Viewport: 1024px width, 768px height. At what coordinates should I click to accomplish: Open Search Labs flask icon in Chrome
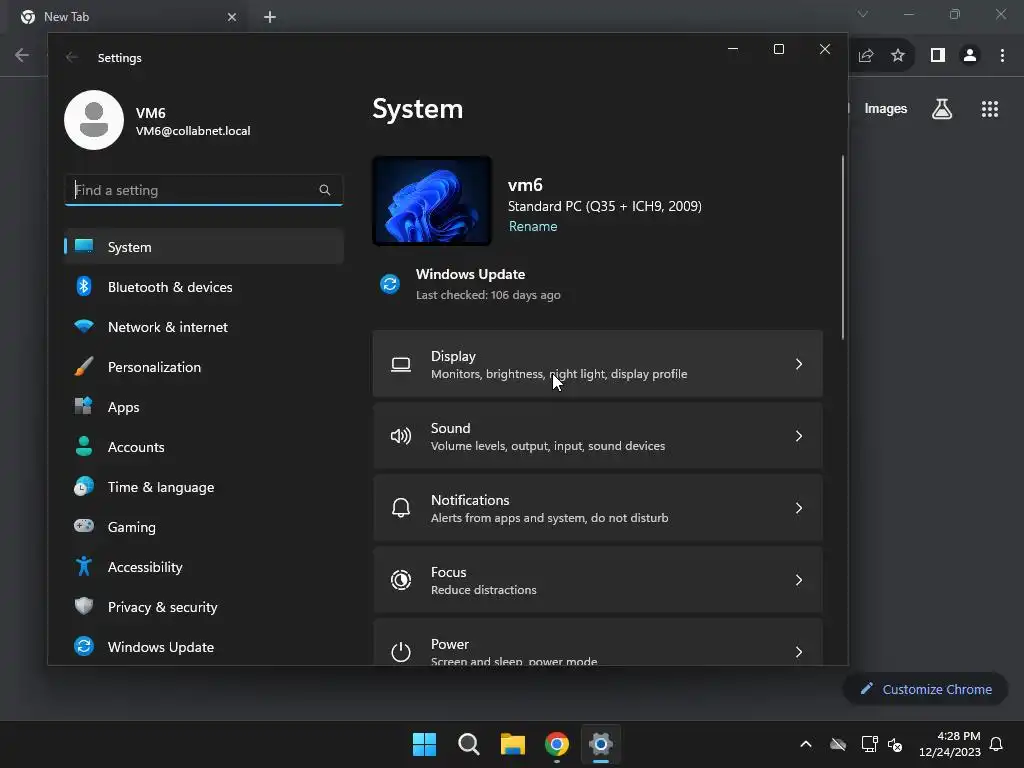[x=942, y=108]
